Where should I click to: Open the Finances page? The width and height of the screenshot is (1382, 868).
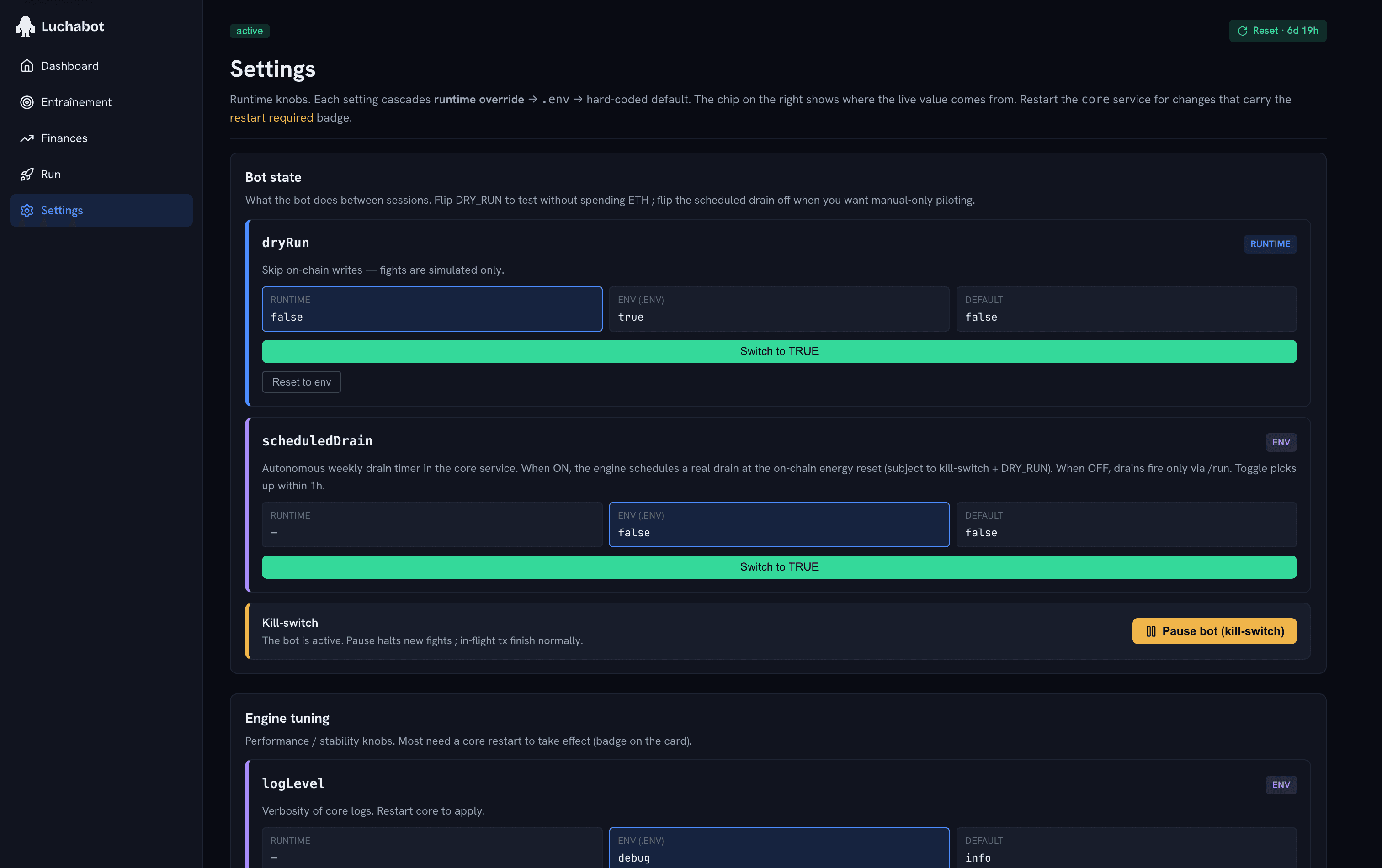(x=101, y=138)
